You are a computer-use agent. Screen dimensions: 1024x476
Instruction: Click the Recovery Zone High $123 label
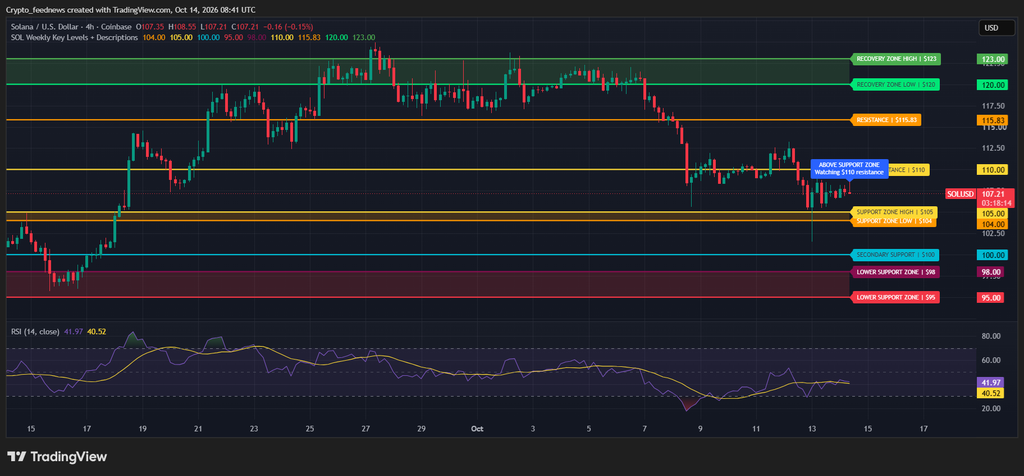[x=897, y=59]
